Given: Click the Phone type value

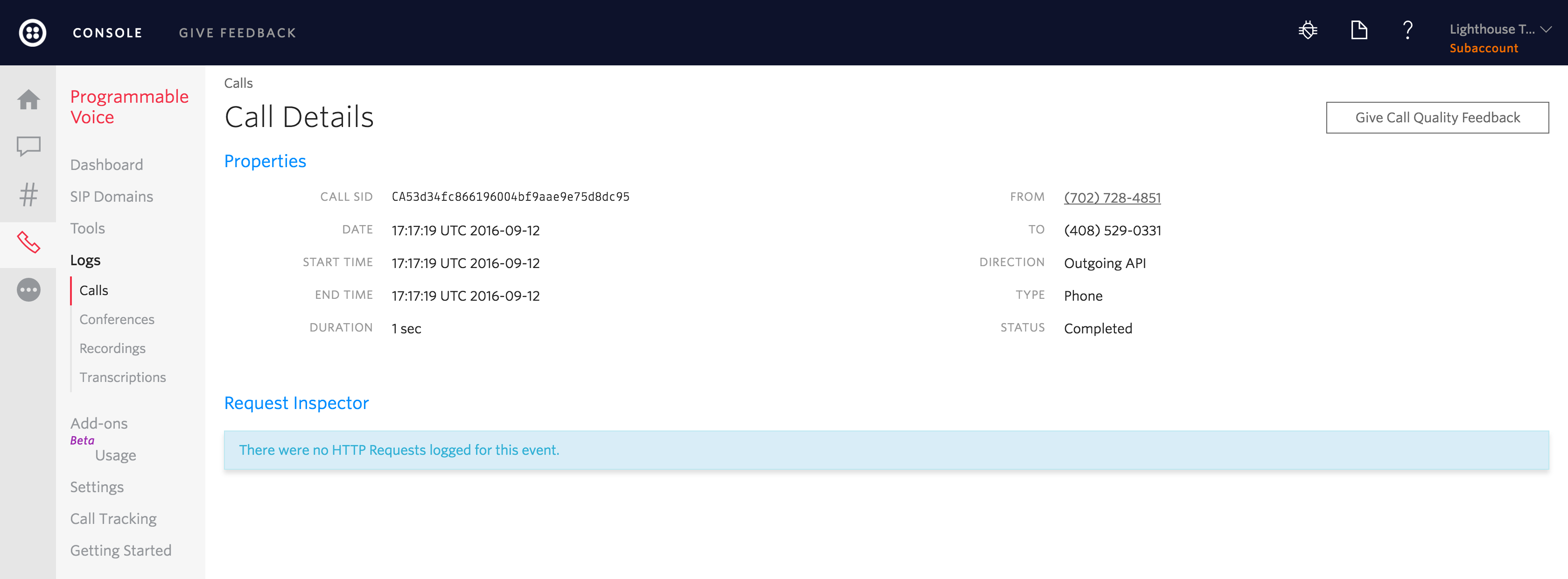Looking at the screenshot, I should click(1083, 296).
